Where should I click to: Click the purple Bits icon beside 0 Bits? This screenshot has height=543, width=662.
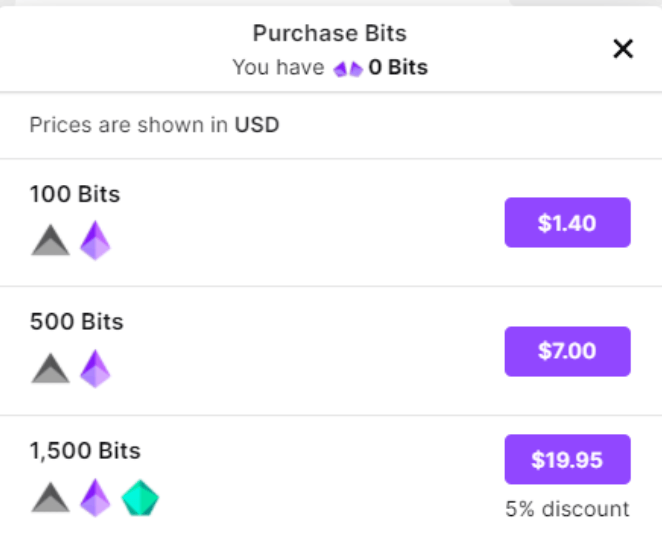coord(348,69)
